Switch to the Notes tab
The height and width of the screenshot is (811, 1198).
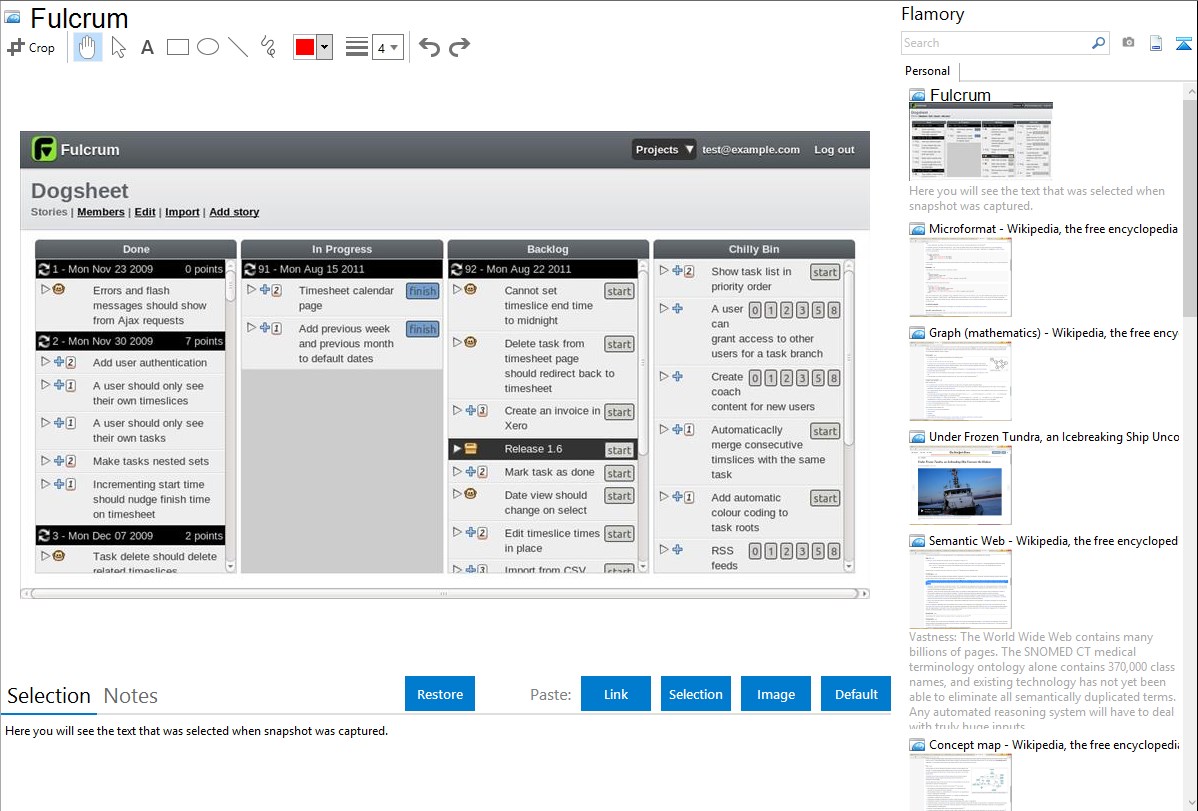click(130, 696)
